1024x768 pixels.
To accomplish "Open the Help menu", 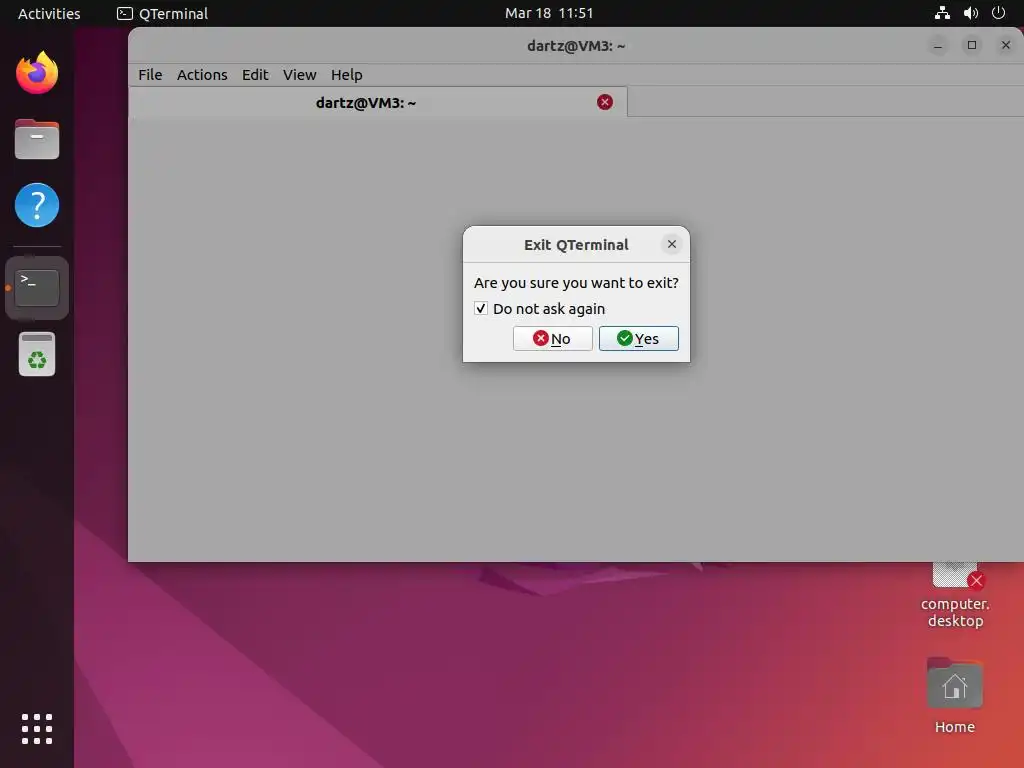I will [347, 74].
